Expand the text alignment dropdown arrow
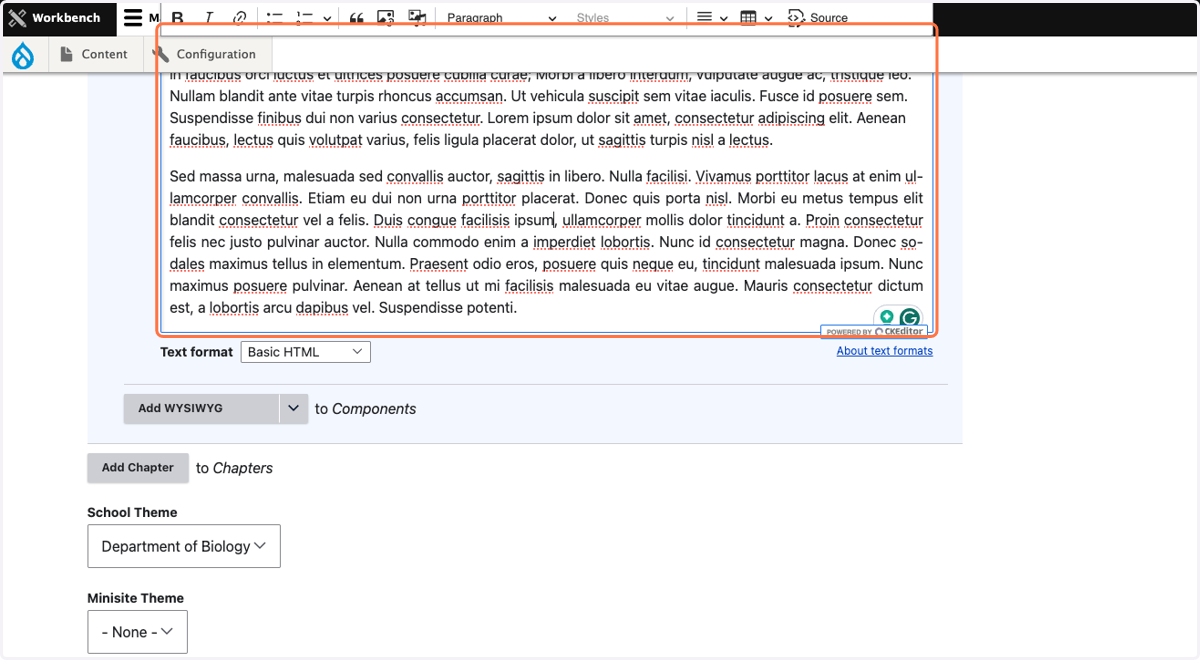 pyautogui.click(x=723, y=18)
